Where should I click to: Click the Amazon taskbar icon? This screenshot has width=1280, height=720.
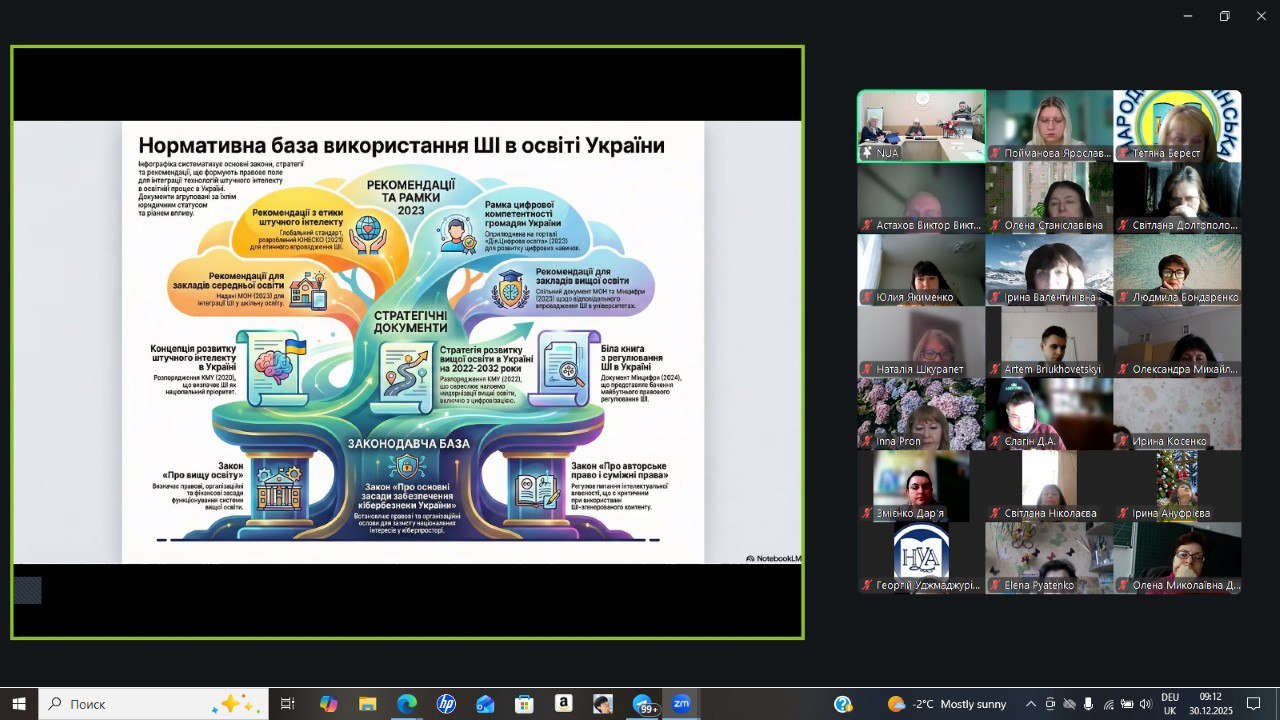click(563, 704)
